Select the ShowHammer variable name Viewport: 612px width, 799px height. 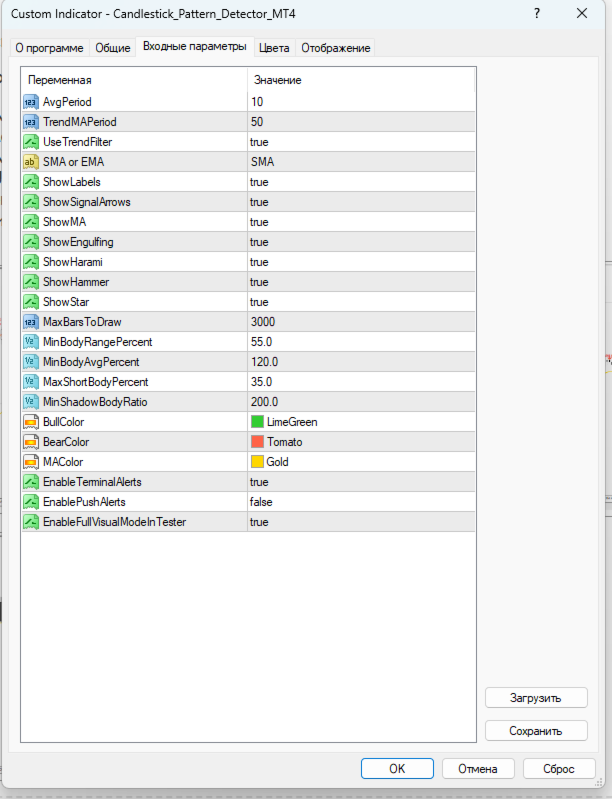pos(76,282)
